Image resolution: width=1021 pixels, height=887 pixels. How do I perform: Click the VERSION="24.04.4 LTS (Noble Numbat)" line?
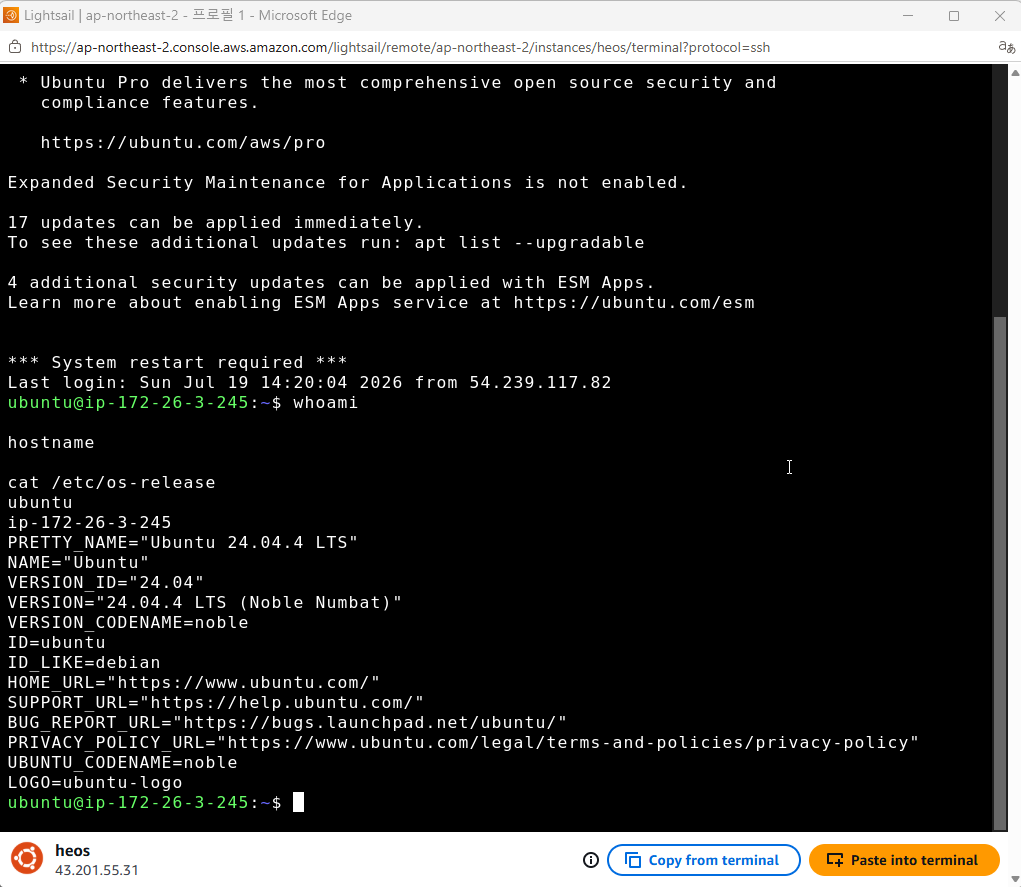point(204,602)
